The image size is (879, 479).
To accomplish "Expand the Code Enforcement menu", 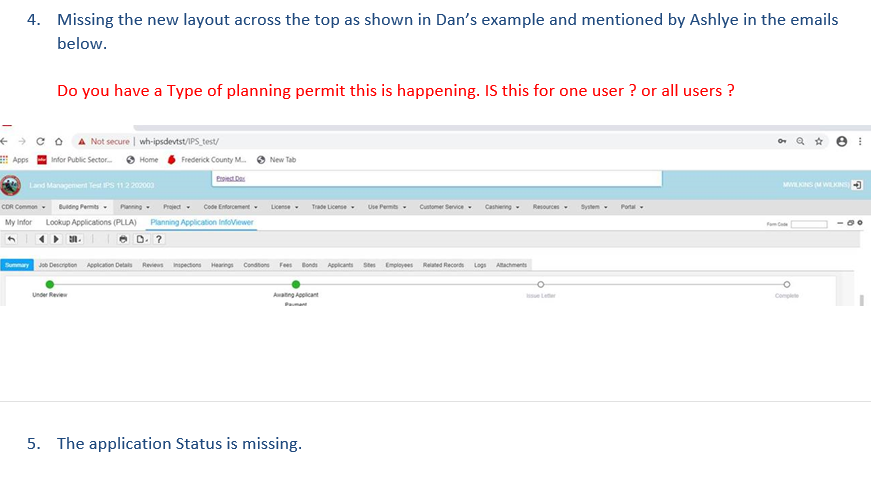I will 230,207.
